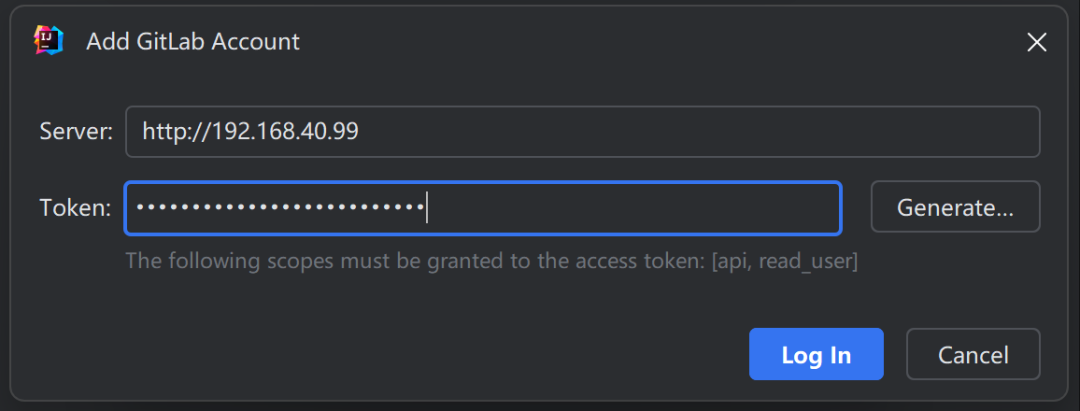Click the http://192.168.40.99 server address text
Viewport: 1080px width, 411px height.
(x=250, y=131)
